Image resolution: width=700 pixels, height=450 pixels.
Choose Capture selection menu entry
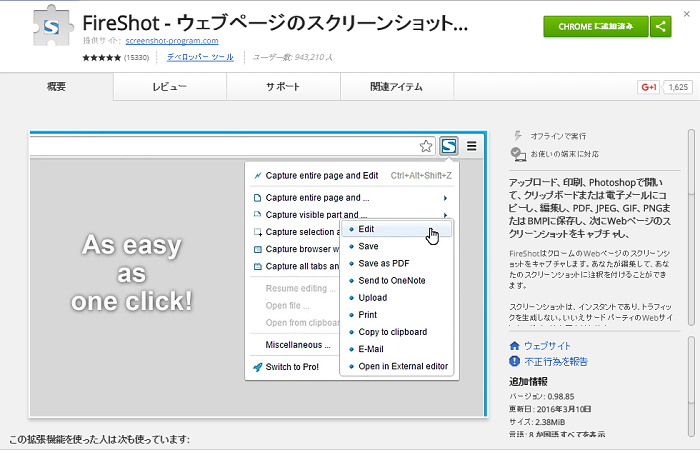click(296, 232)
